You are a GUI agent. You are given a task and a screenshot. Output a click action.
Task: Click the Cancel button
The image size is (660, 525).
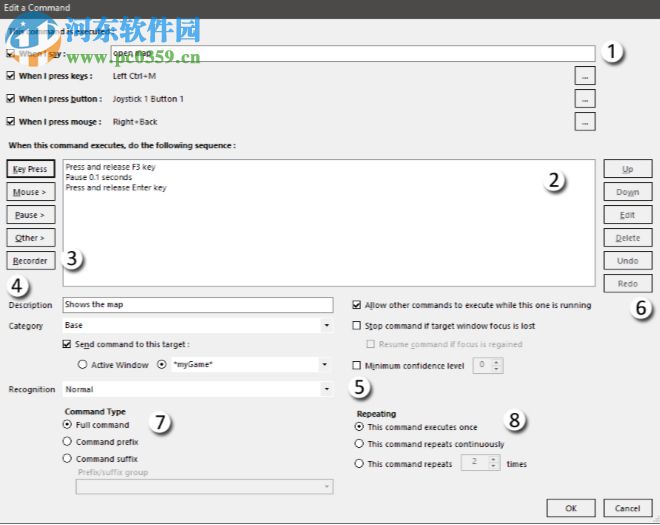coord(628,508)
